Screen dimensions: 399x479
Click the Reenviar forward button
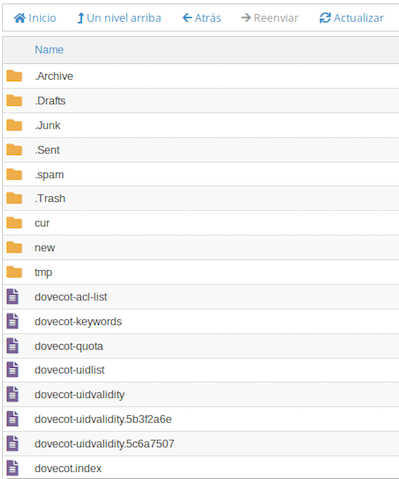270,18
